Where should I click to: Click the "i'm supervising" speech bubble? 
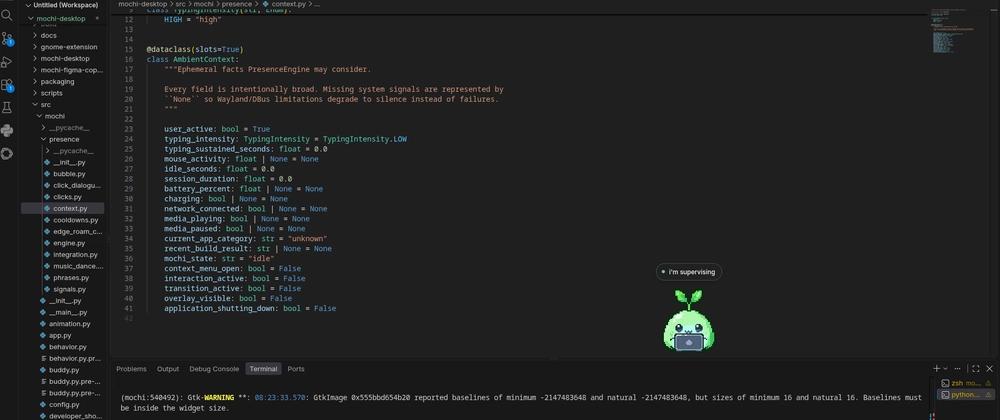pos(689,272)
